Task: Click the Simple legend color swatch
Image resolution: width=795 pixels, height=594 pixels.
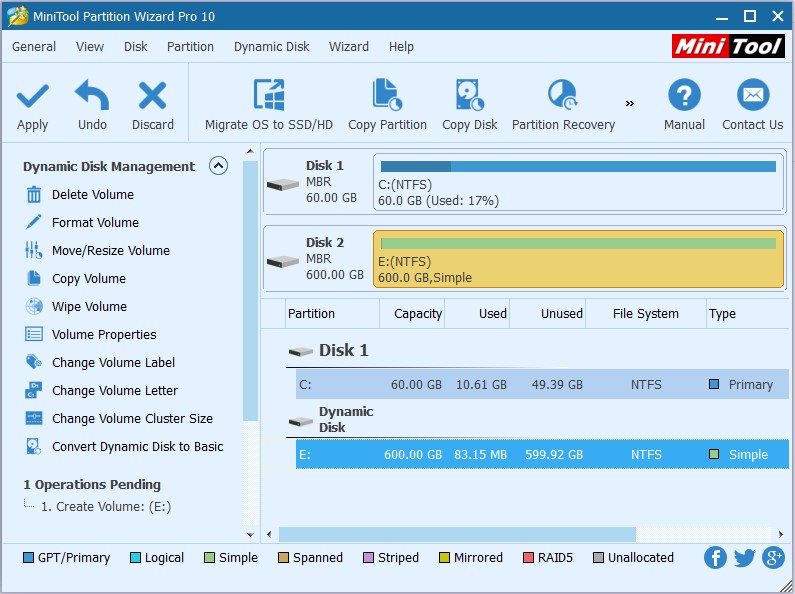Action: (209, 558)
